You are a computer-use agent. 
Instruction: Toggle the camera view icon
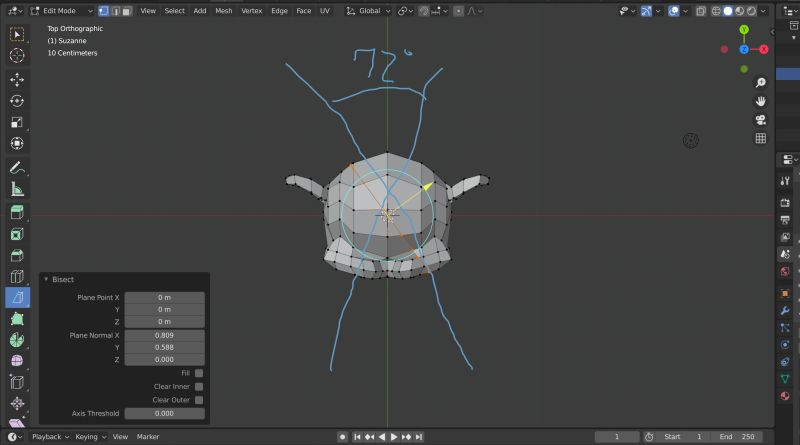760,120
